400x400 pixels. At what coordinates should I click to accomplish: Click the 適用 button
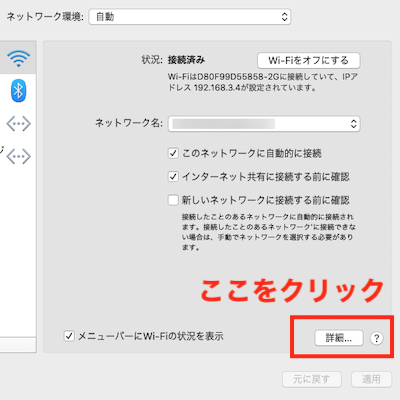coord(371,379)
